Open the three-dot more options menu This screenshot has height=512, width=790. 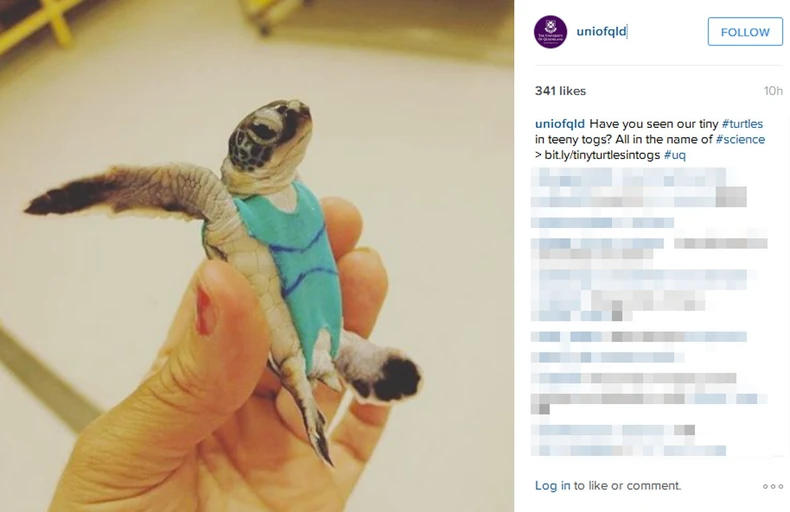(773, 486)
